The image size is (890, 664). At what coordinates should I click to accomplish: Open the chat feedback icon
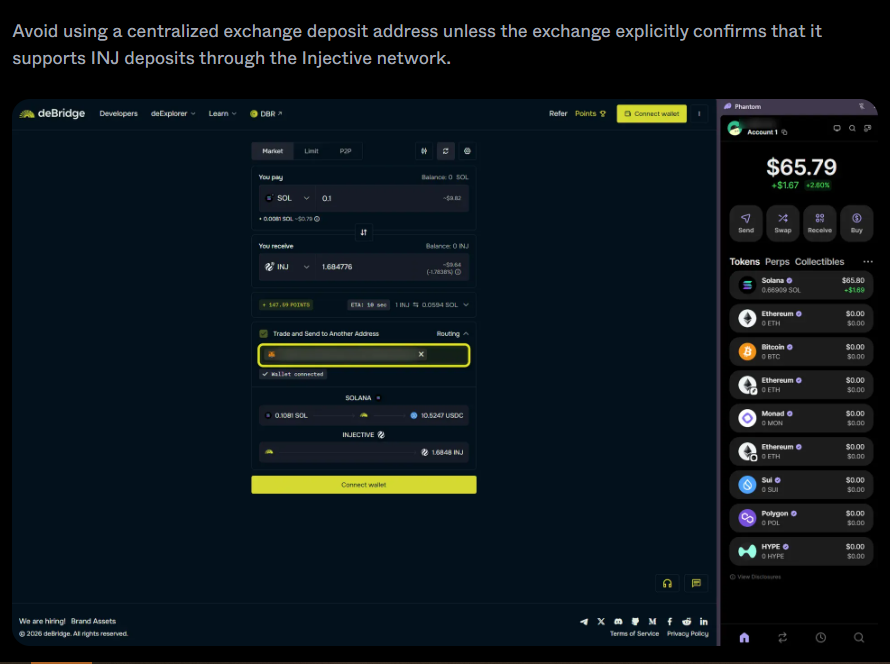696,583
